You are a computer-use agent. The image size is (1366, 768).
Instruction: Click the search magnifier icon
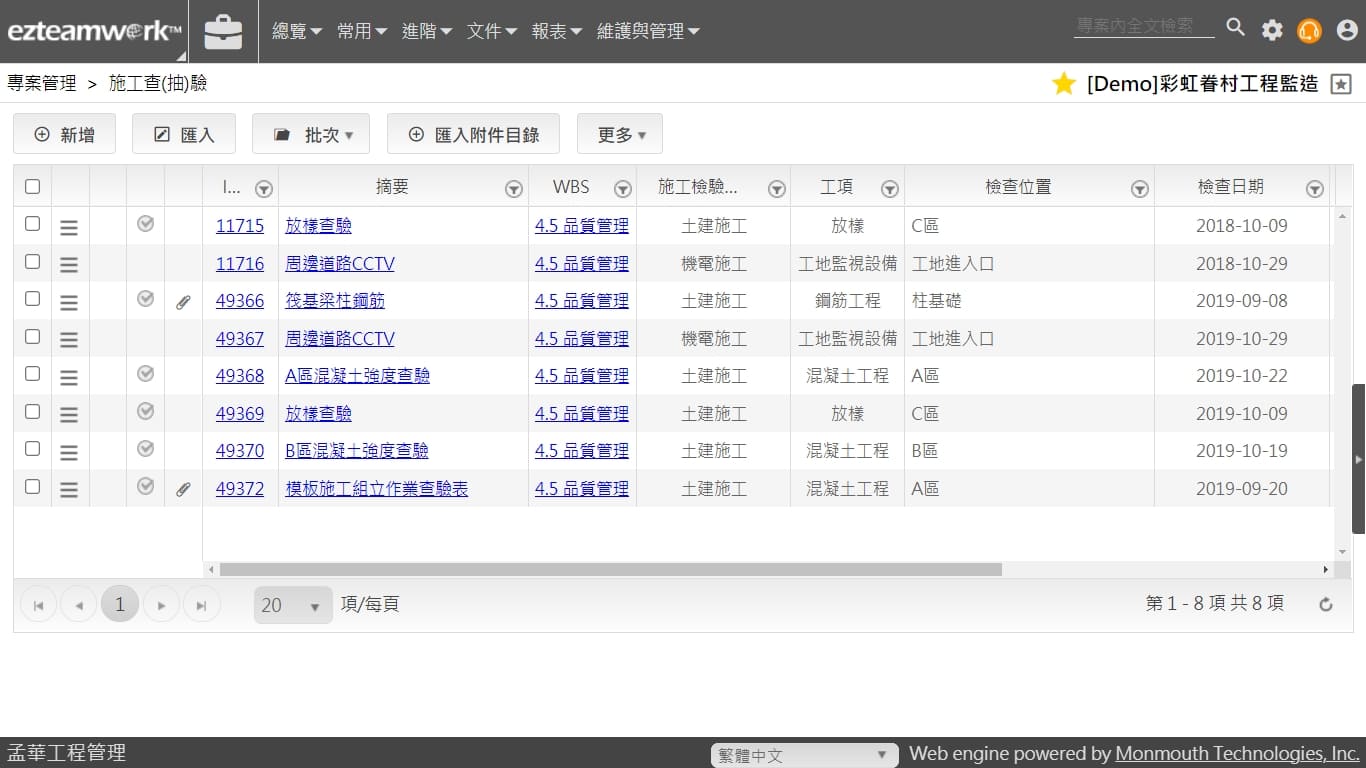[x=1236, y=28]
